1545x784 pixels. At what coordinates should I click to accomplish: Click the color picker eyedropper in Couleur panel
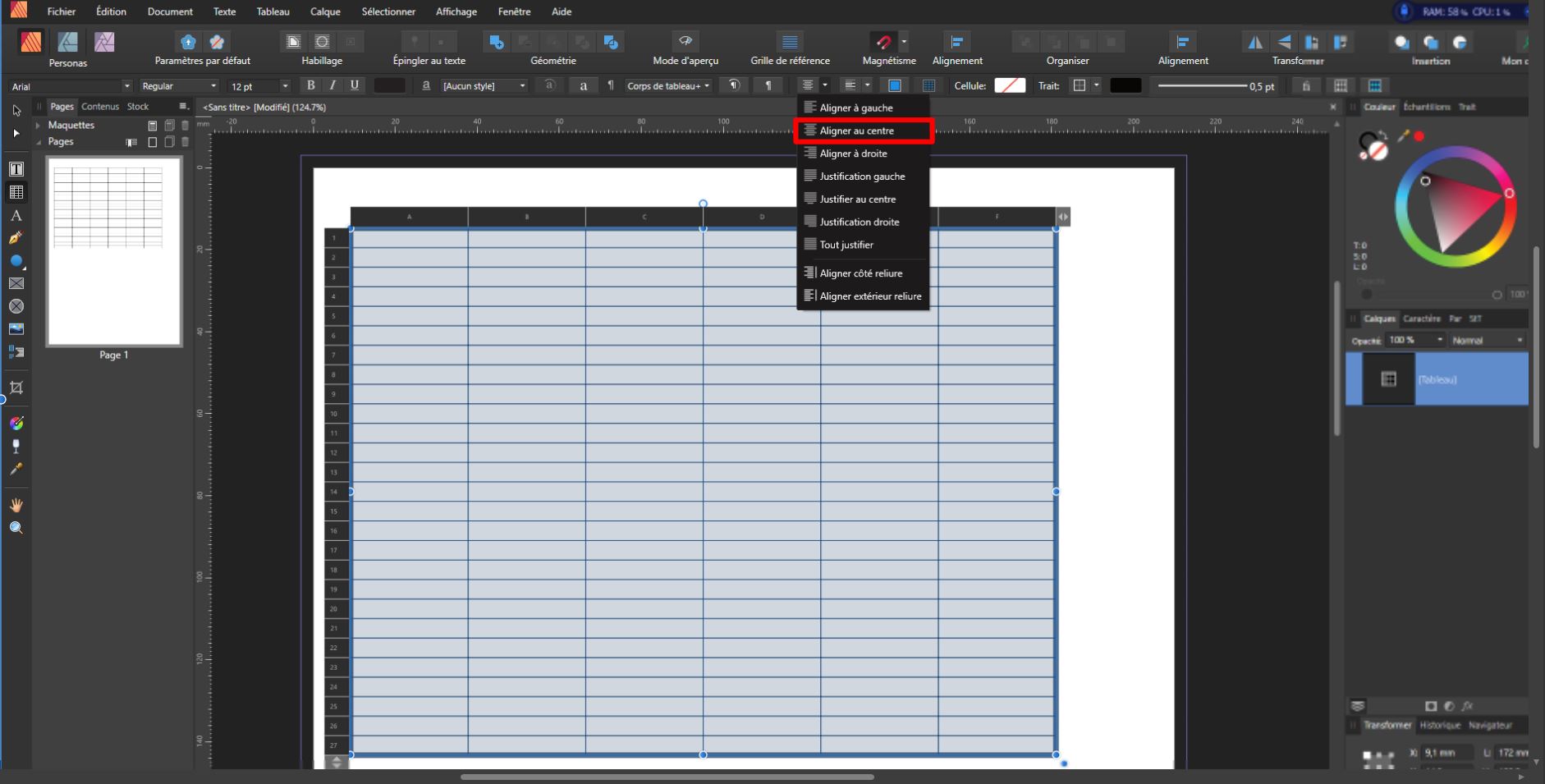point(1403,136)
